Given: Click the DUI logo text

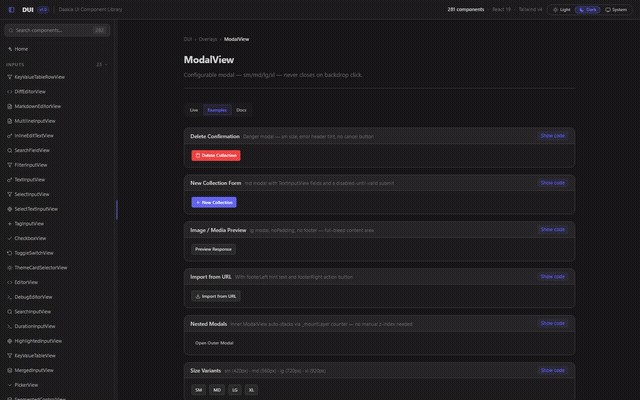Looking at the screenshot, I should pyautogui.click(x=28, y=10).
